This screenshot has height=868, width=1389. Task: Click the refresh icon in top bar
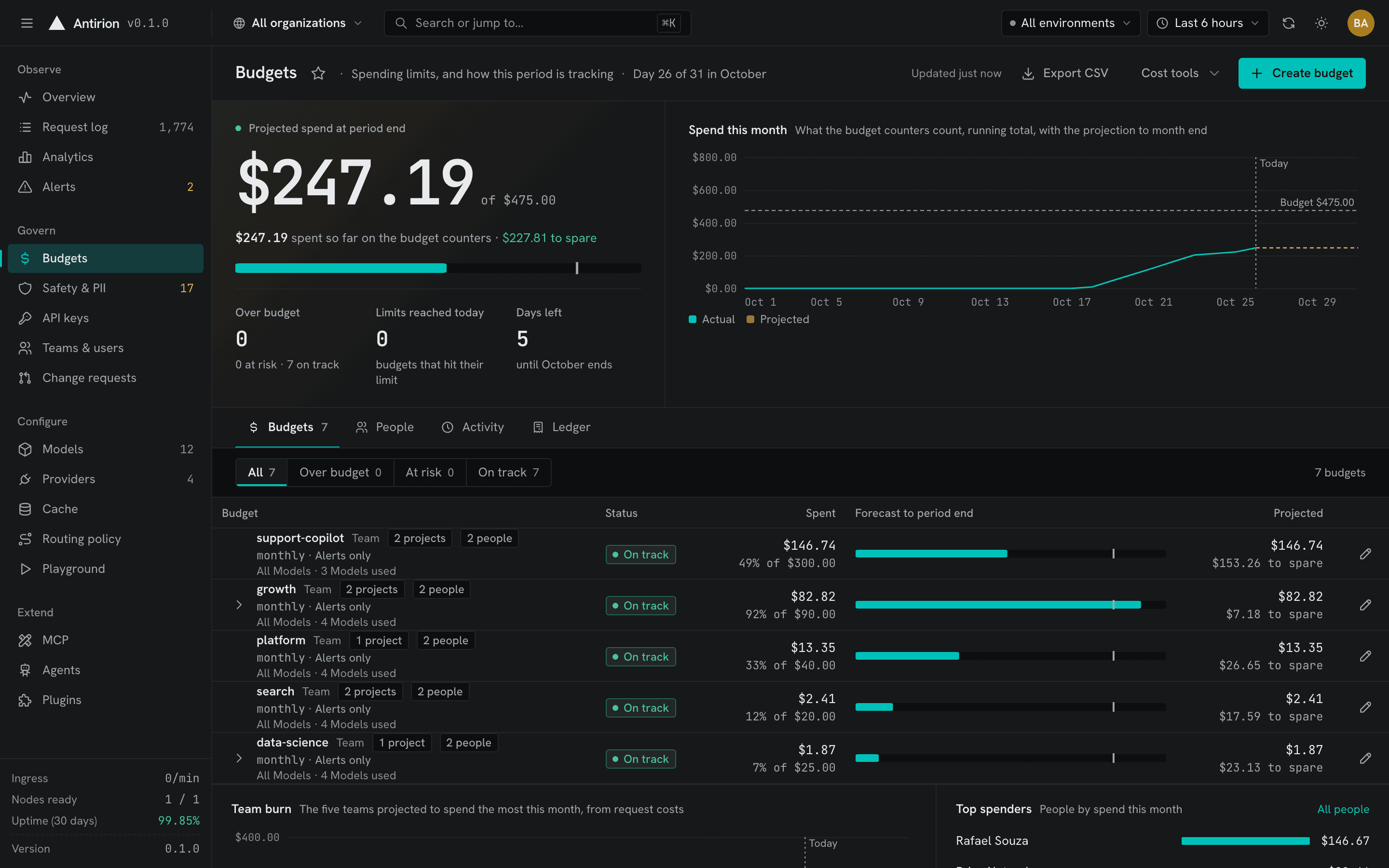click(x=1289, y=23)
